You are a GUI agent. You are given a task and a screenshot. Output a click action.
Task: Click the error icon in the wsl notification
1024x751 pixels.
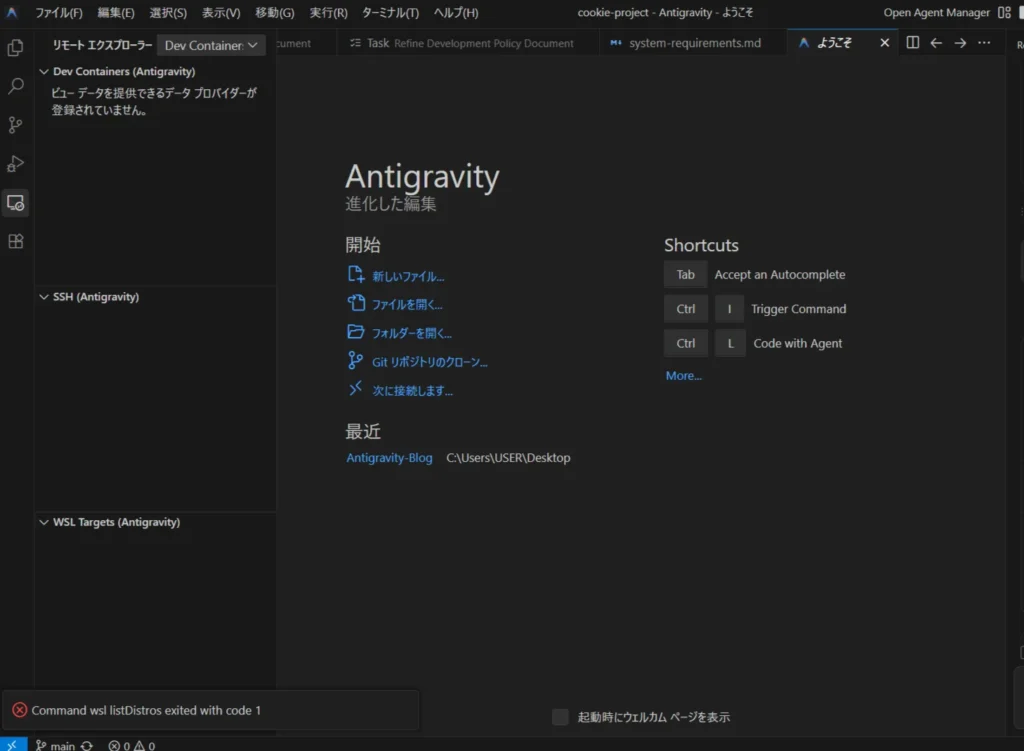20,710
